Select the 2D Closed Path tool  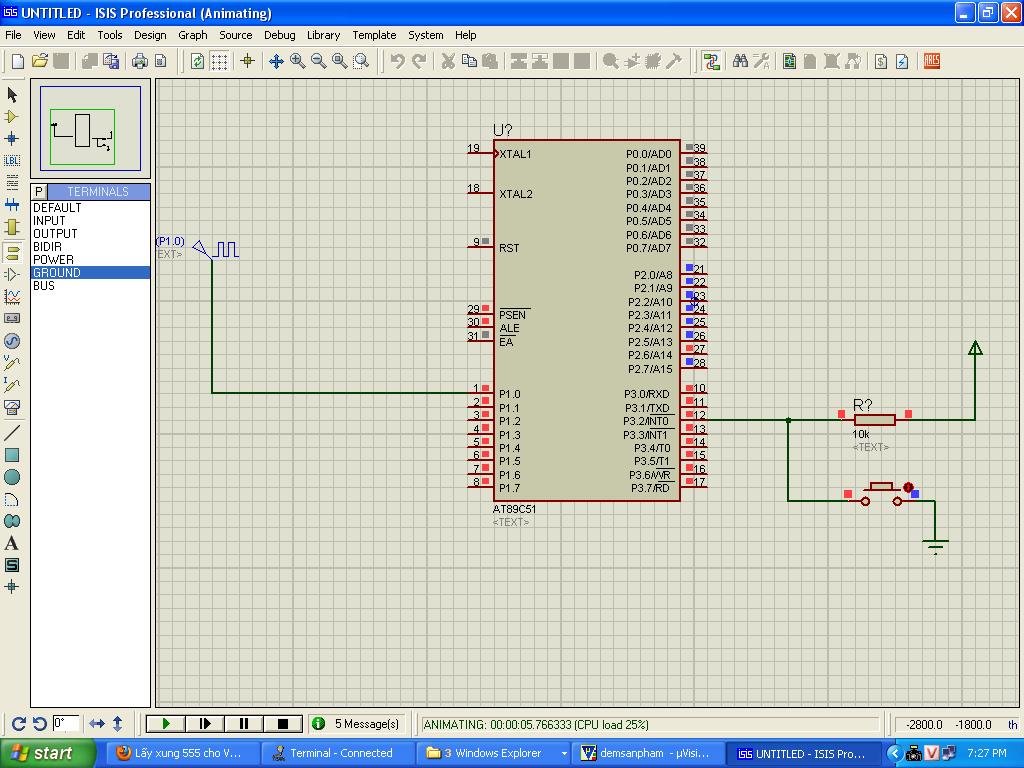click(x=12, y=521)
